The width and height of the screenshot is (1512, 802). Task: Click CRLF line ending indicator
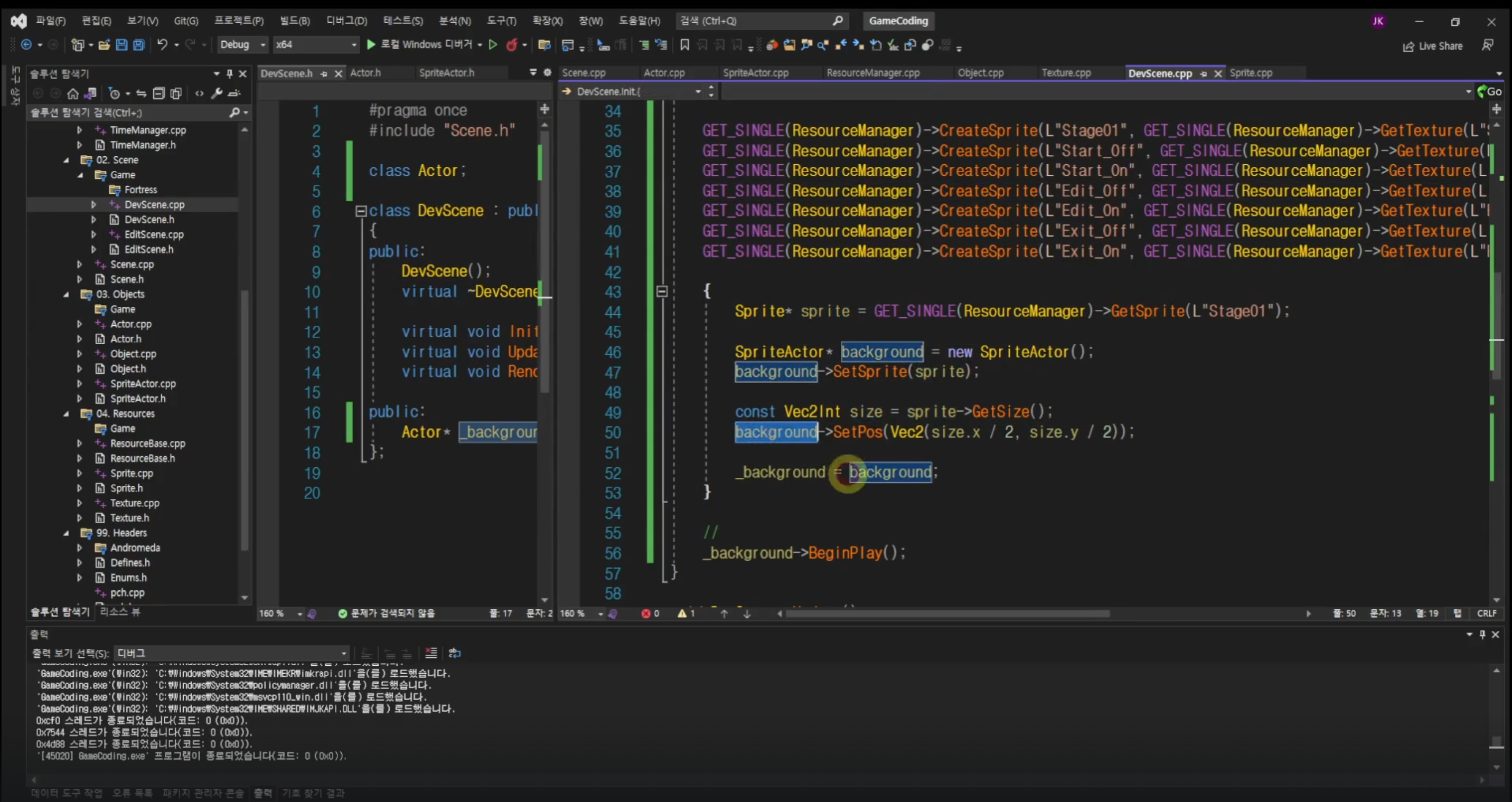[1486, 613]
